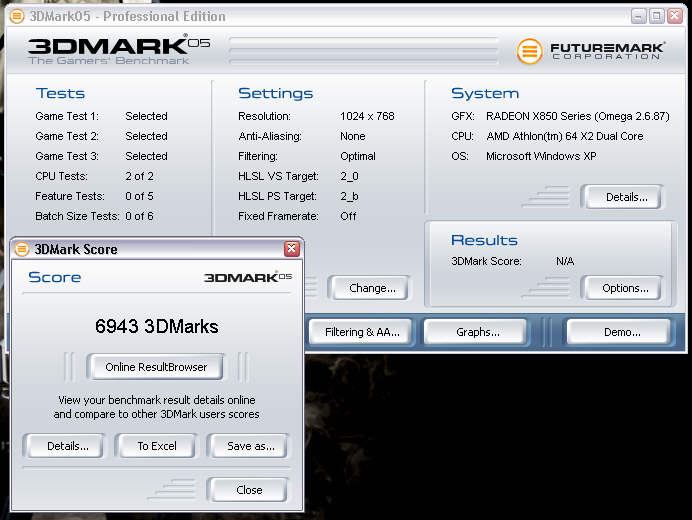Open Filtering & AA... settings

[362, 332]
